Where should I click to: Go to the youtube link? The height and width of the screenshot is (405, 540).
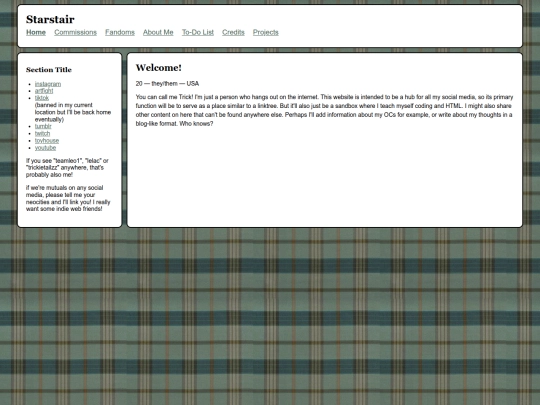(45, 148)
